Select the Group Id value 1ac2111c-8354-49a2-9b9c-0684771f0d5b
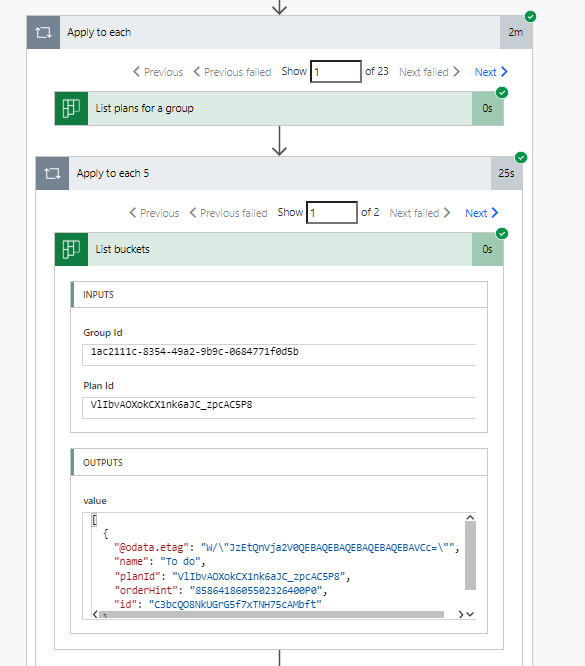The height and width of the screenshot is (666, 585). [195, 352]
